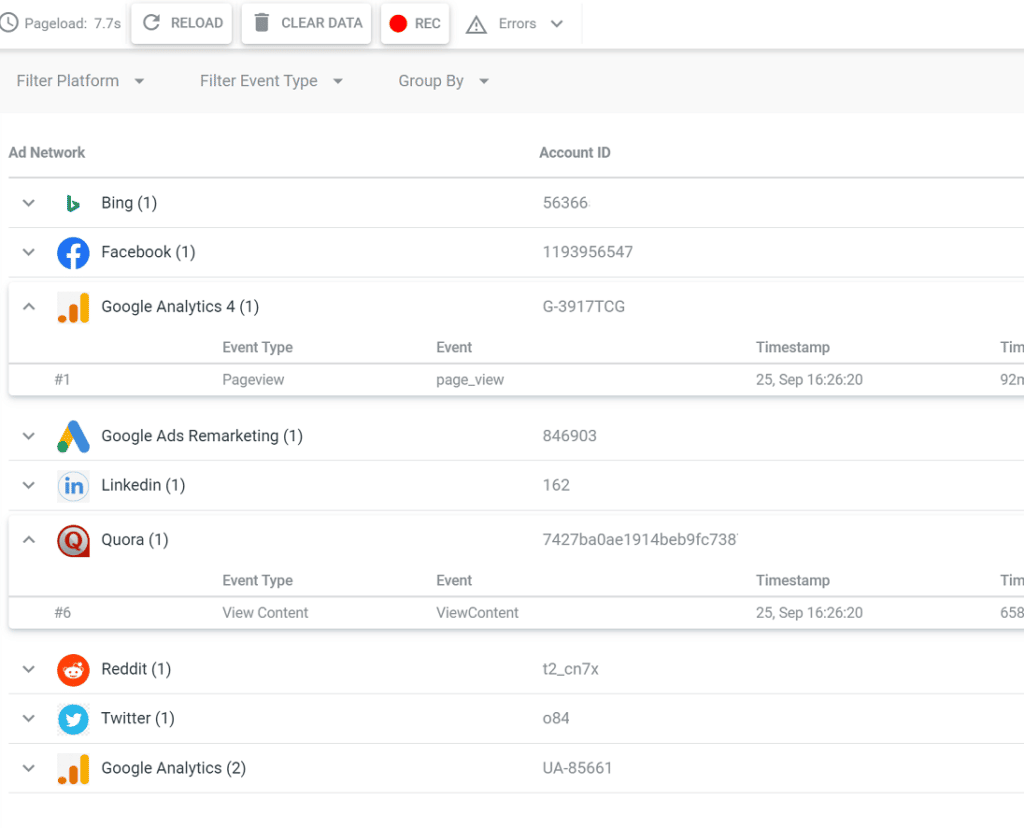Click Timestamp header under Quora
The height and width of the screenshot is (828, 1024).
click(793, 581)
